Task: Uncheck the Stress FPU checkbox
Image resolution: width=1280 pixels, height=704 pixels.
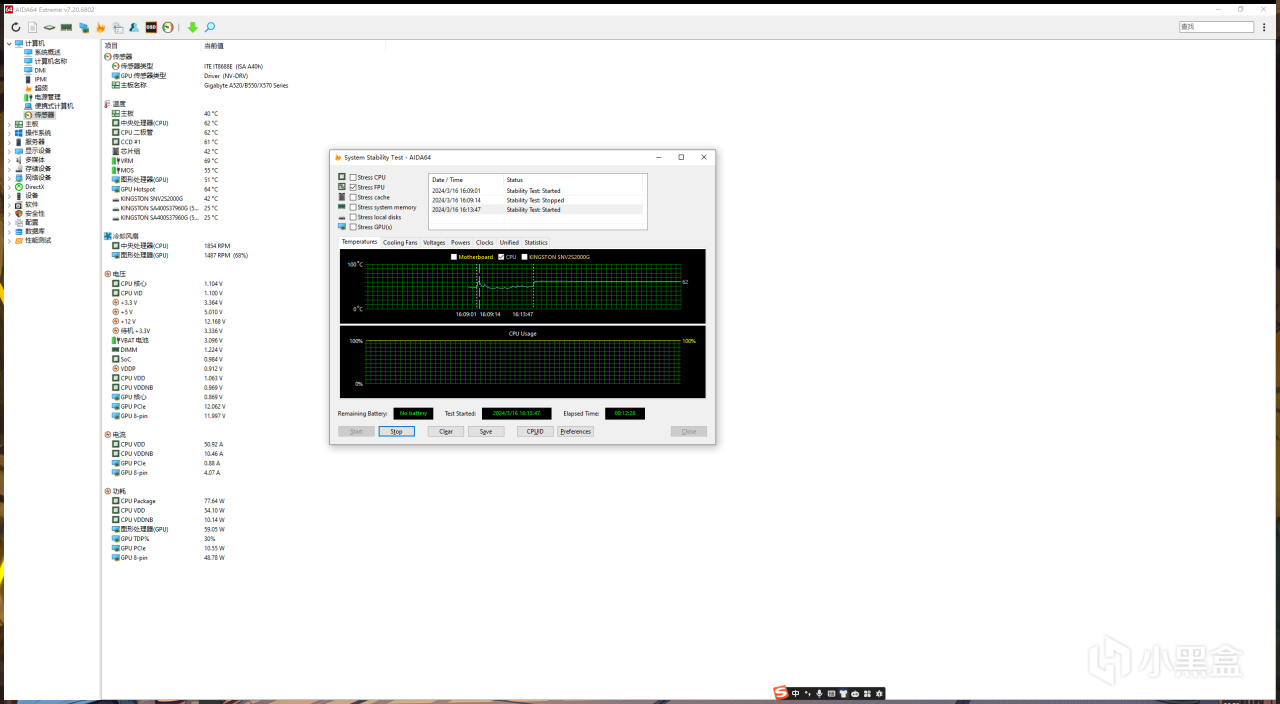Action: pos(353,187)
